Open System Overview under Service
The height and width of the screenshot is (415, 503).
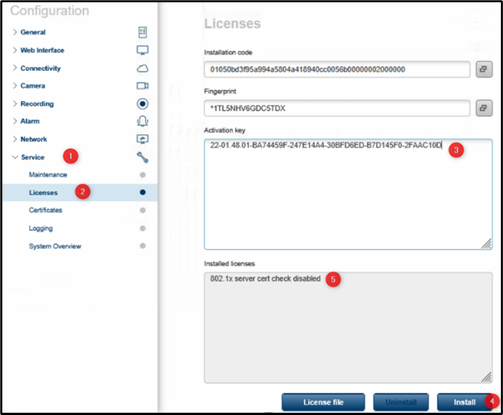(x=55, y=246)
